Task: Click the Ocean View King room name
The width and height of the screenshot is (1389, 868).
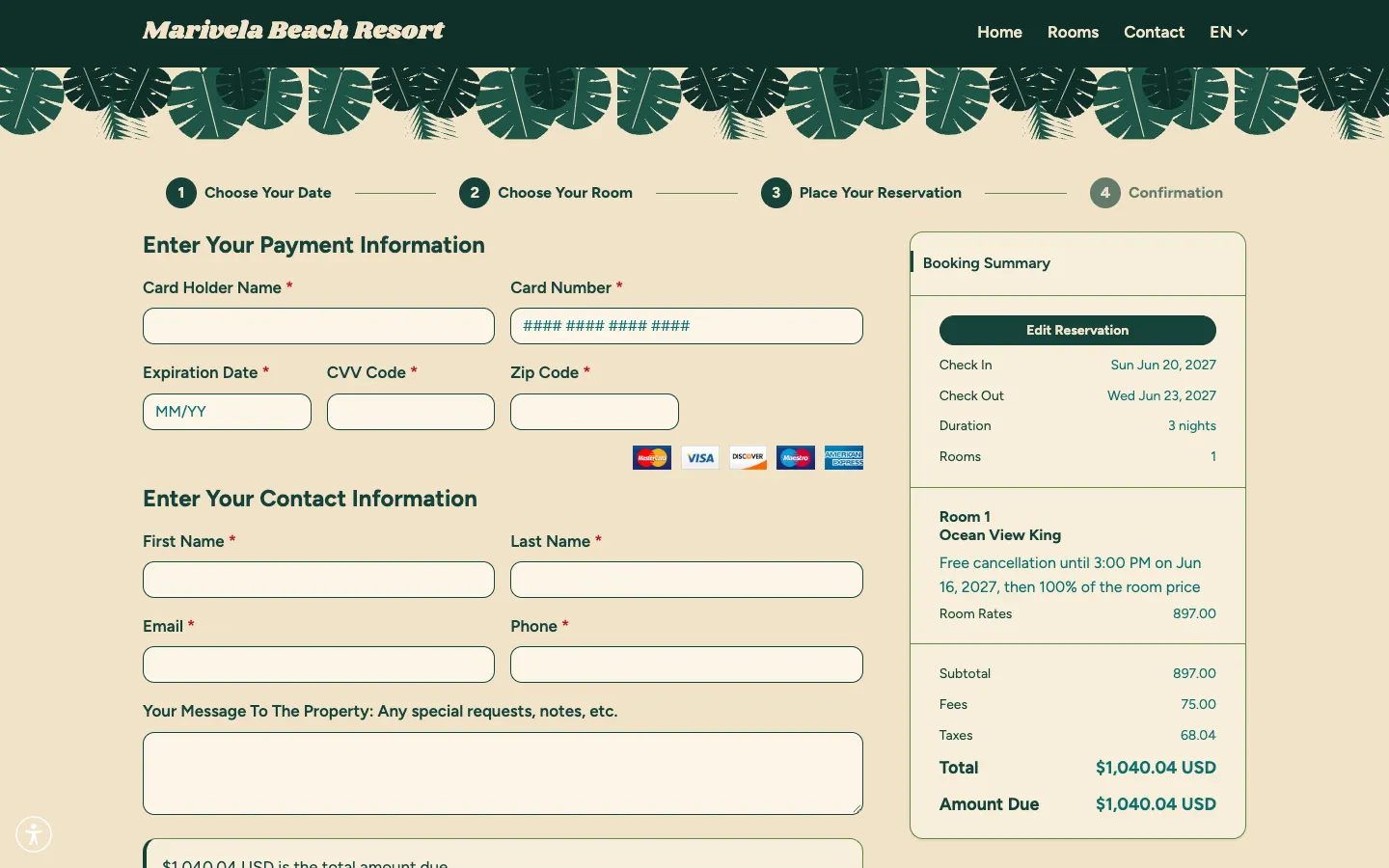Action: tap(1000, 535)
